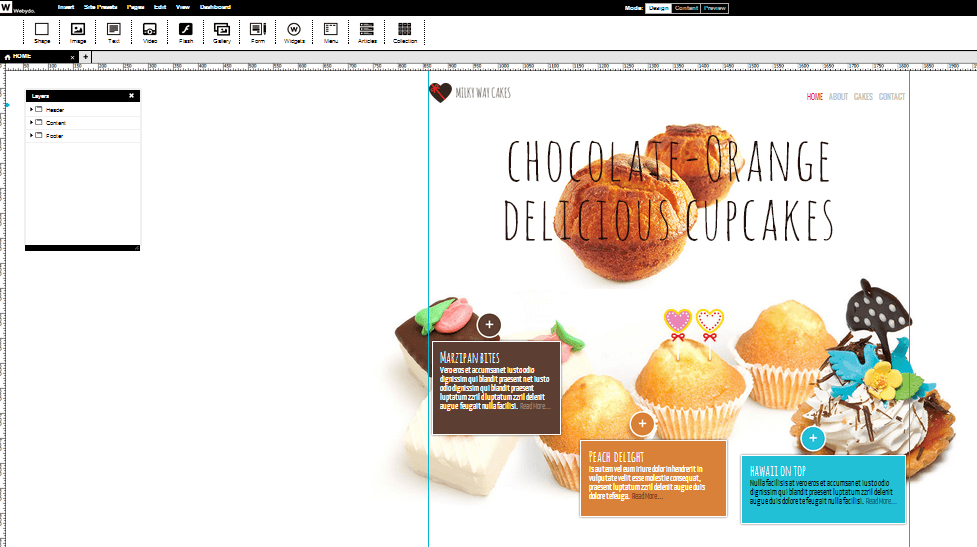Expand the Content layer
This screenshot has height=547, width=977.
point(31,122)
